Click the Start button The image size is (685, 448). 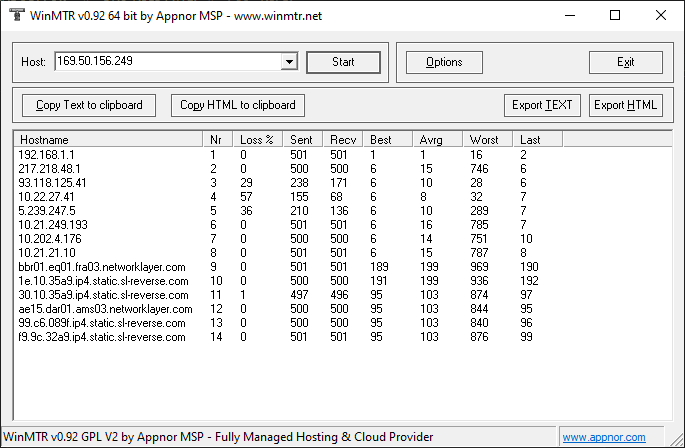(x=343, y=62)
